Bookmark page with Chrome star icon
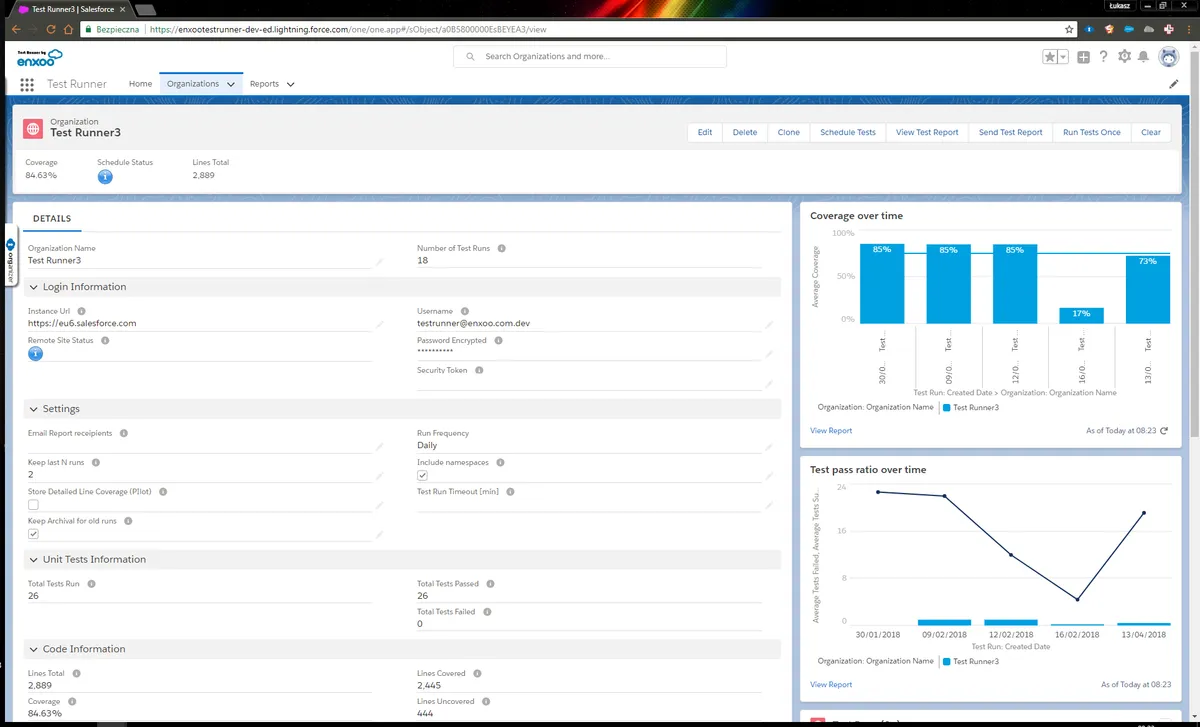This screenshot has height=727, width=1200. (x=1070, y=30)
